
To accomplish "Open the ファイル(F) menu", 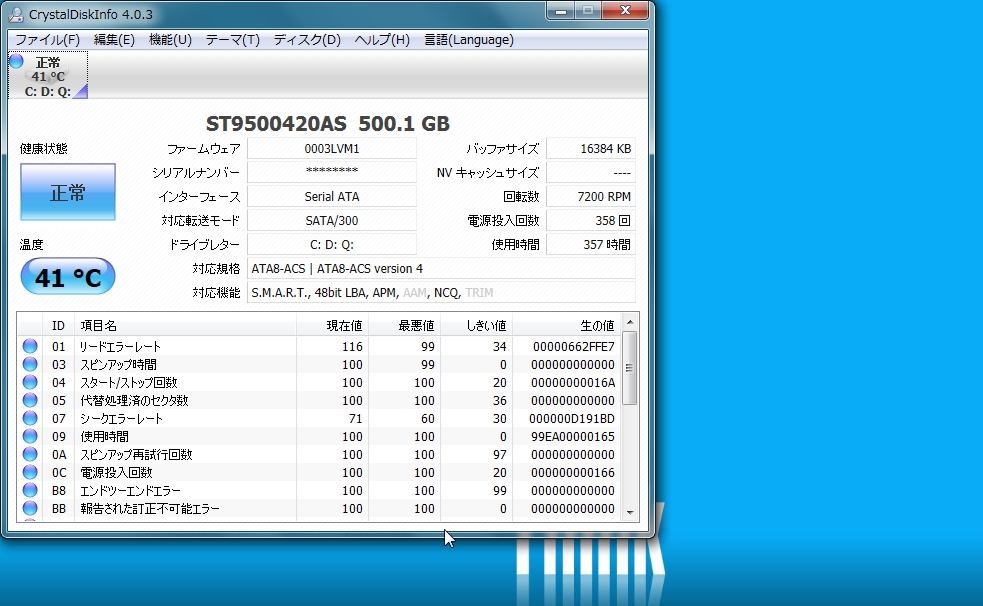I will (47, 40).
